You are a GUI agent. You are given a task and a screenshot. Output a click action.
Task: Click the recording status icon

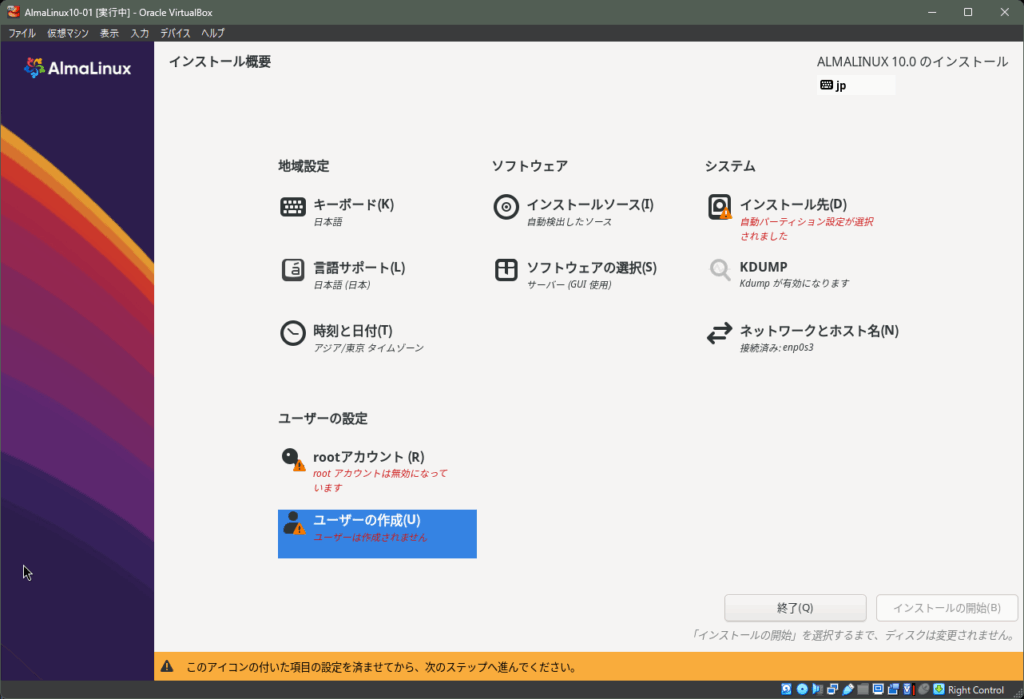[x=893, y=689]
